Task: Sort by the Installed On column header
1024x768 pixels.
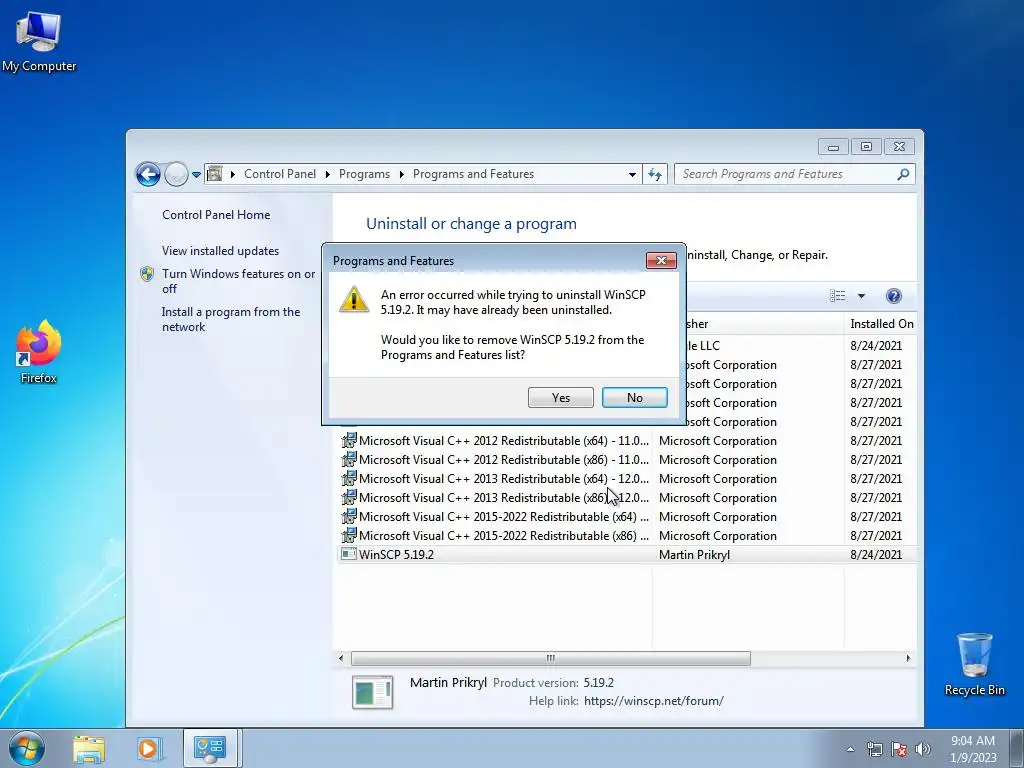Action: 880,324
